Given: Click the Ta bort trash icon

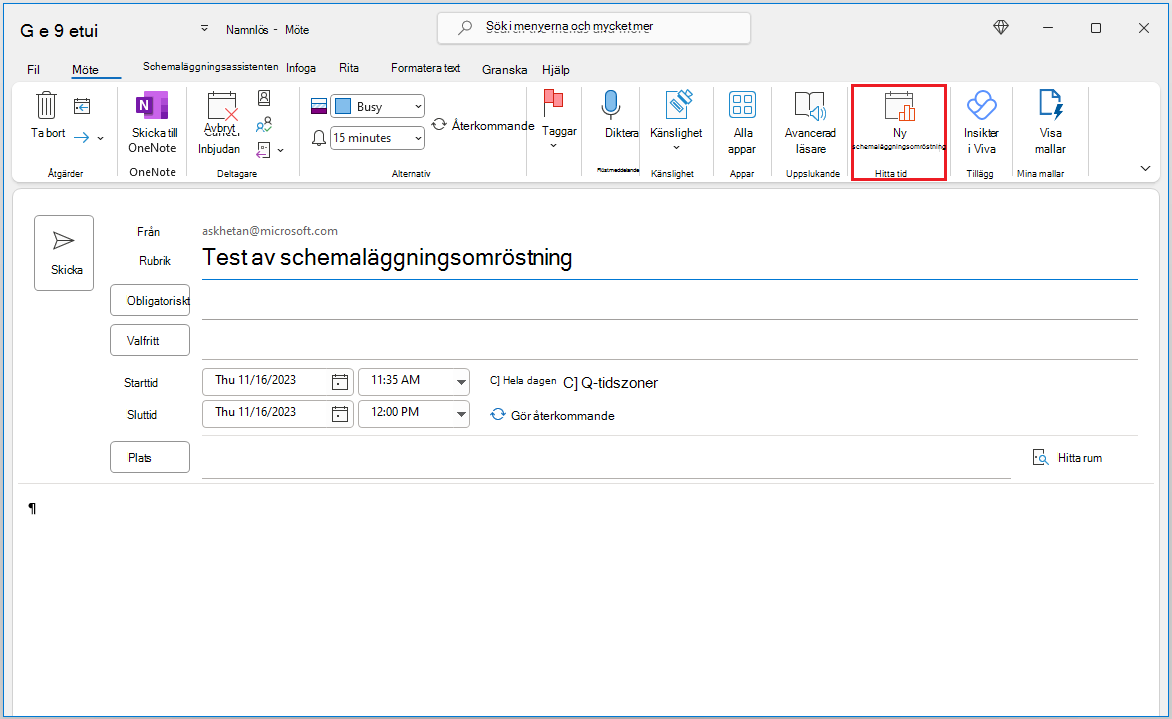Looking at the screenshot, I should click(x=46, y=105).
